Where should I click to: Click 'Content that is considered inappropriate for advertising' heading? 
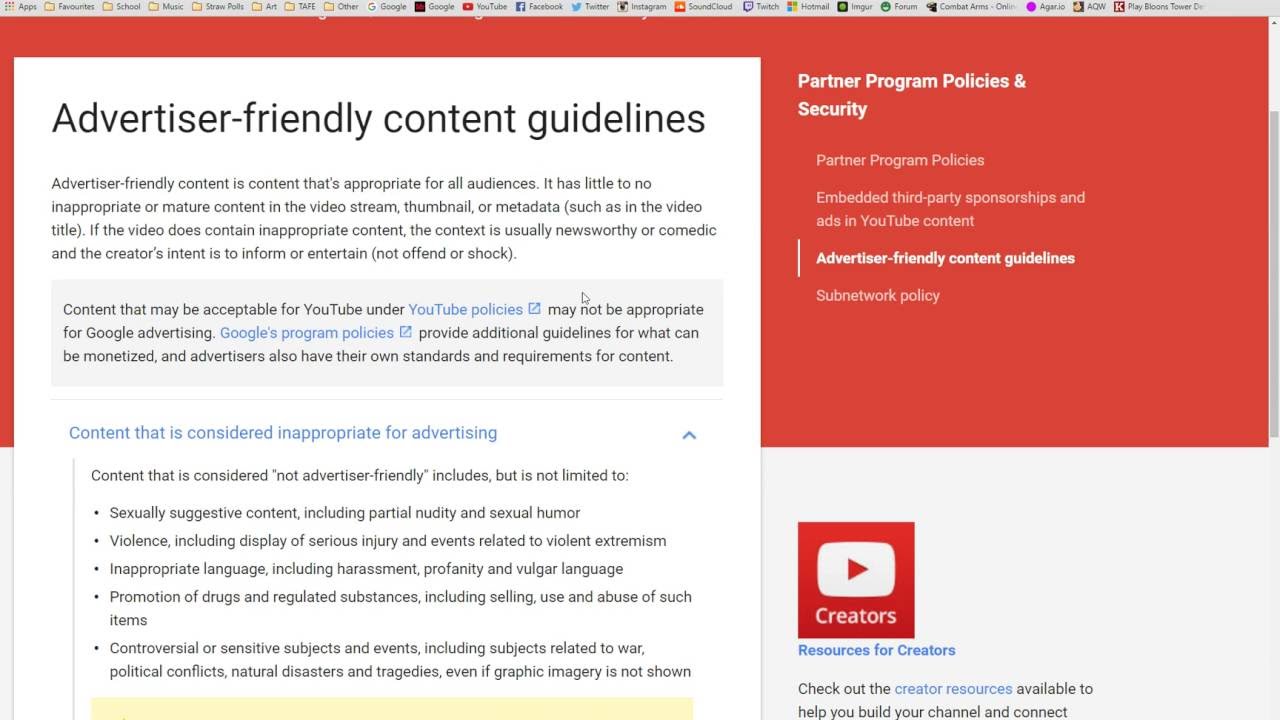click(x=283, y=433)
